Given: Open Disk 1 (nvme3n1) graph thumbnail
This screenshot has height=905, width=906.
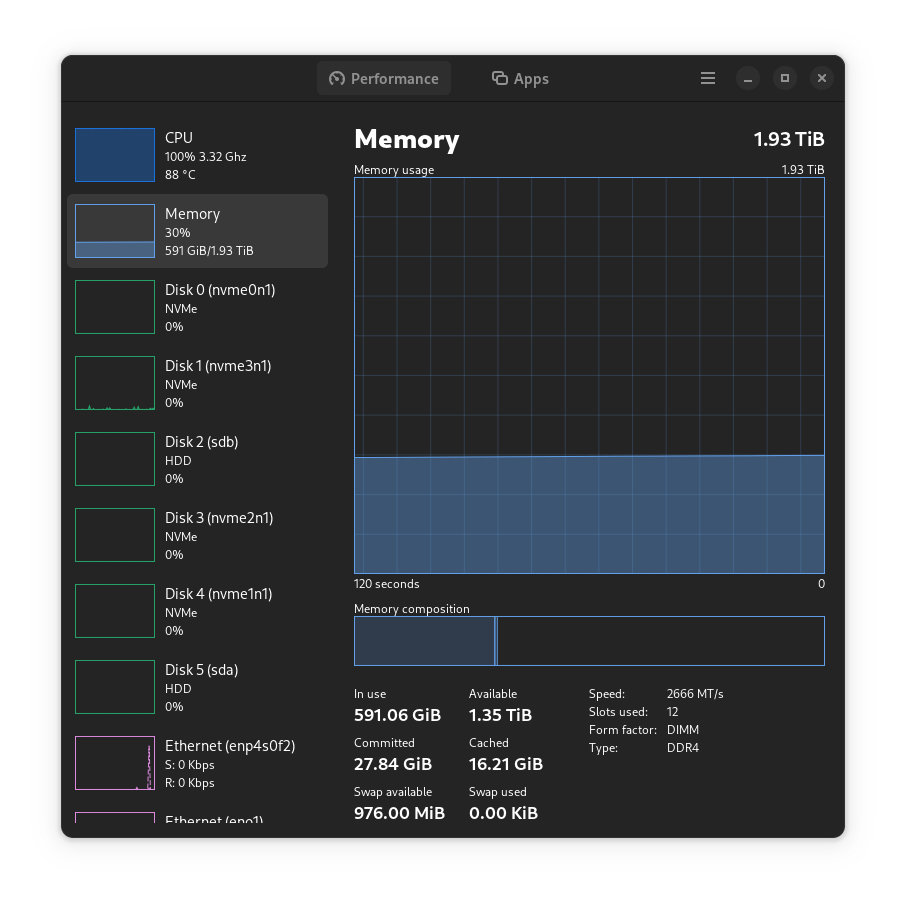Looking at the screenshot, I should tap(115, 383).
